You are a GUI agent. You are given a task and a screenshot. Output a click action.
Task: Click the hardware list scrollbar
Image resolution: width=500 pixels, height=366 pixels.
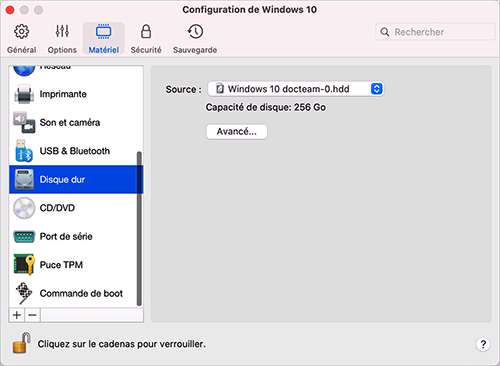pyautogui.click(x=139, y=229)
